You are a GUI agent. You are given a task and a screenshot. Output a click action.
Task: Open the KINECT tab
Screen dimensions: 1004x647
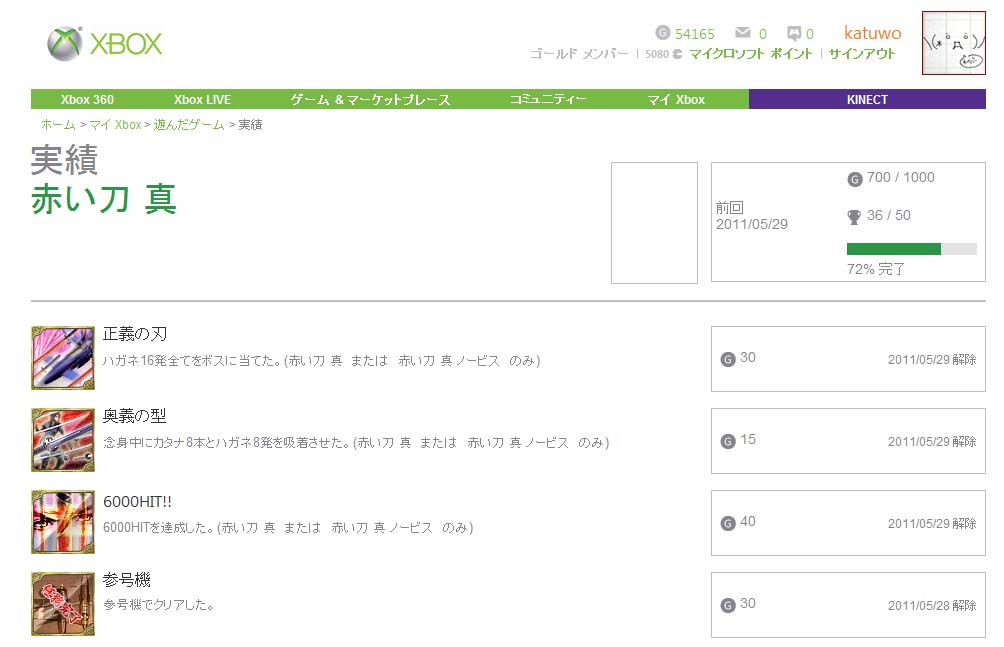coord(867,99)
